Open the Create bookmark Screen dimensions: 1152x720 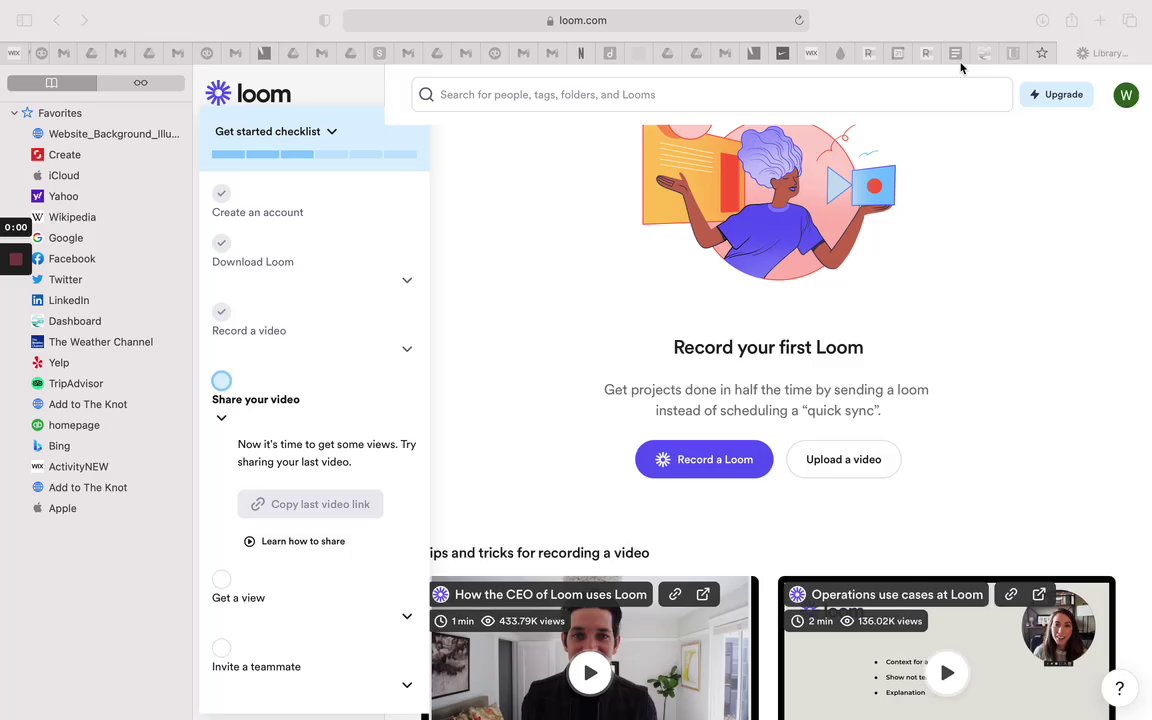[x=56, y=154]
